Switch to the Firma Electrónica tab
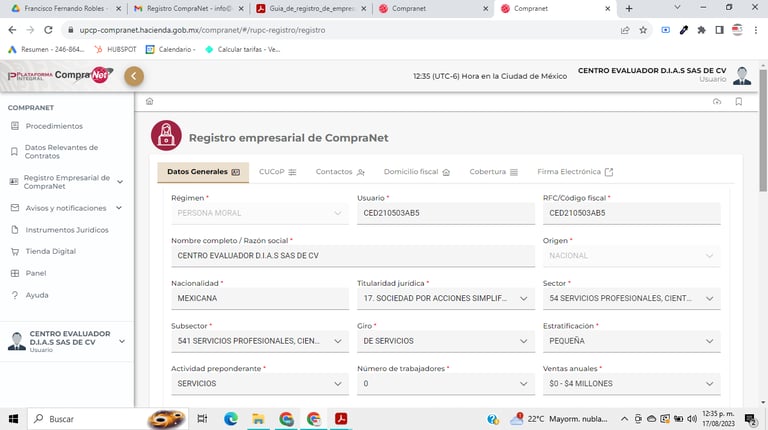768x430 pixels. [575, 172]
